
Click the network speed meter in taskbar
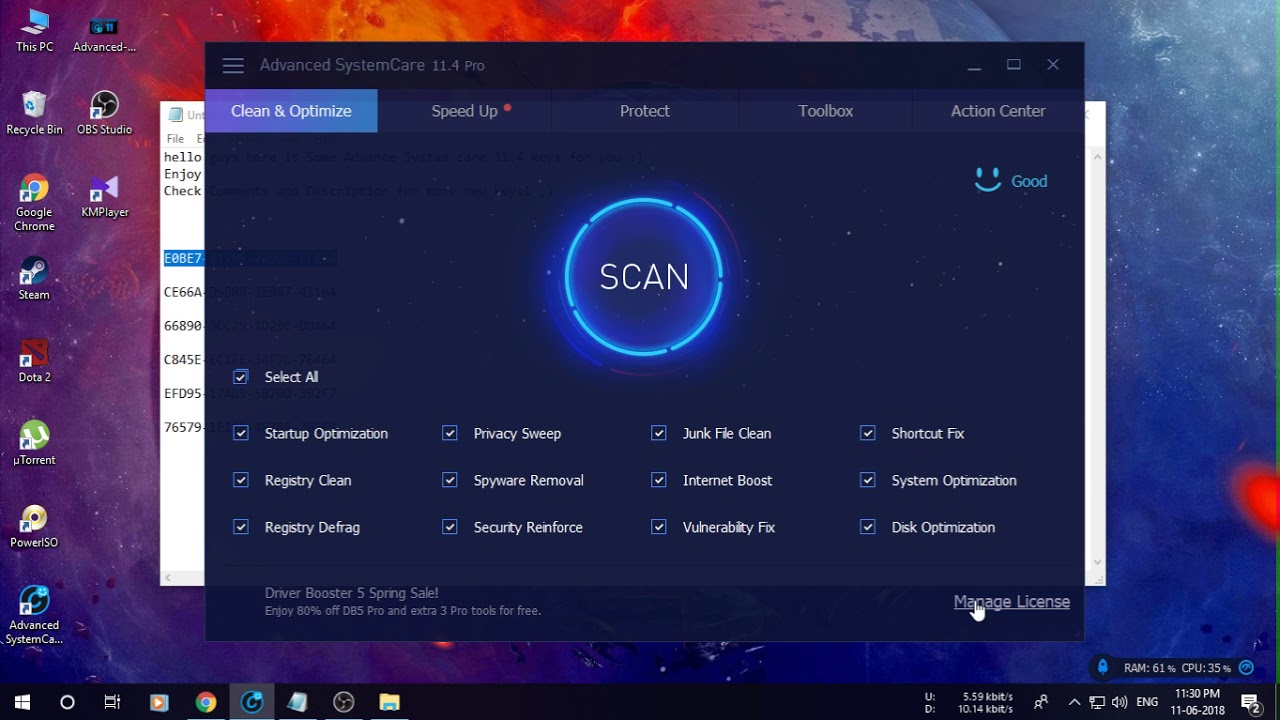[x=970, y=703]
